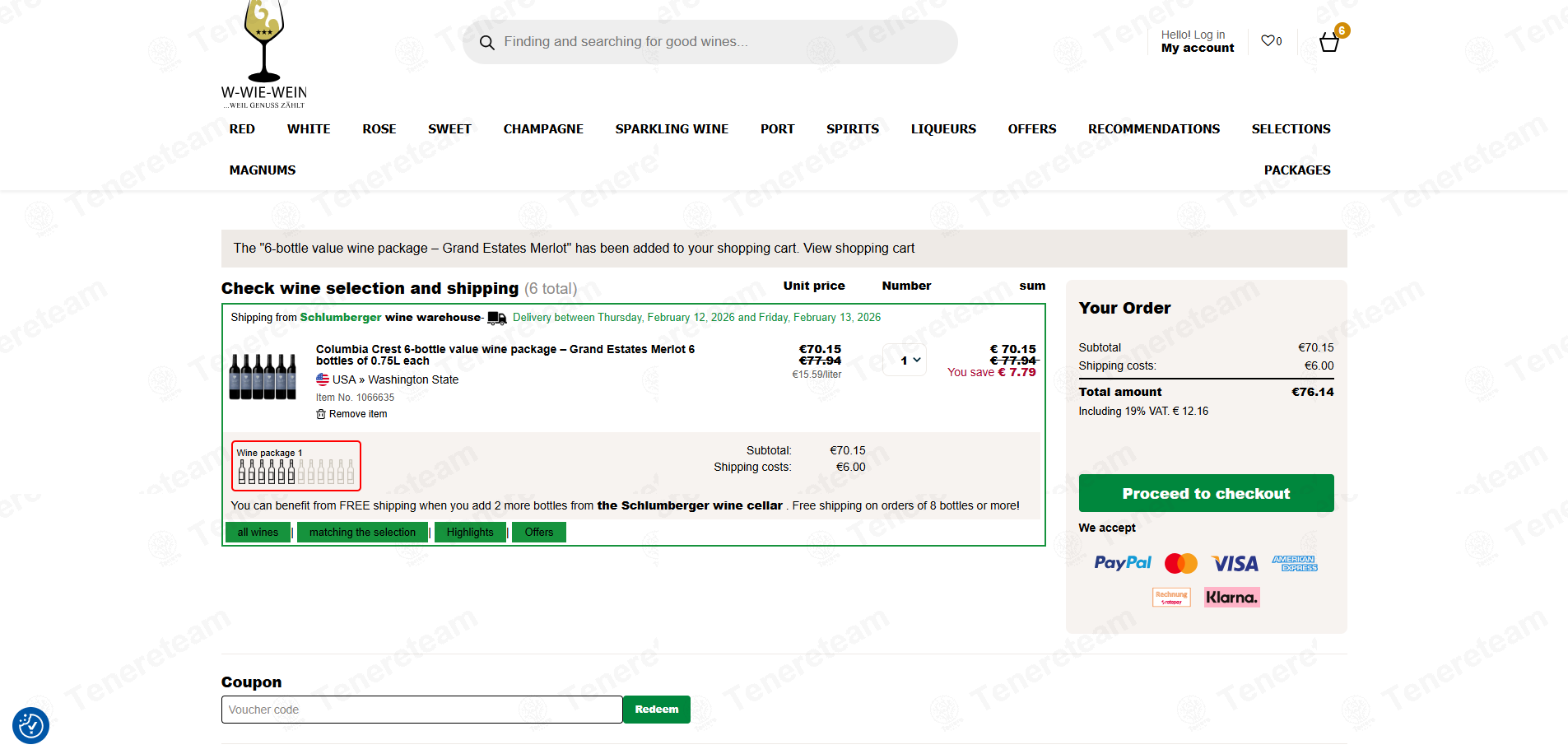Image resolution: width=1568 pixels, height=754 pixels.
Task: Click the search magnifier icon
Action: [x=487, y=43]
